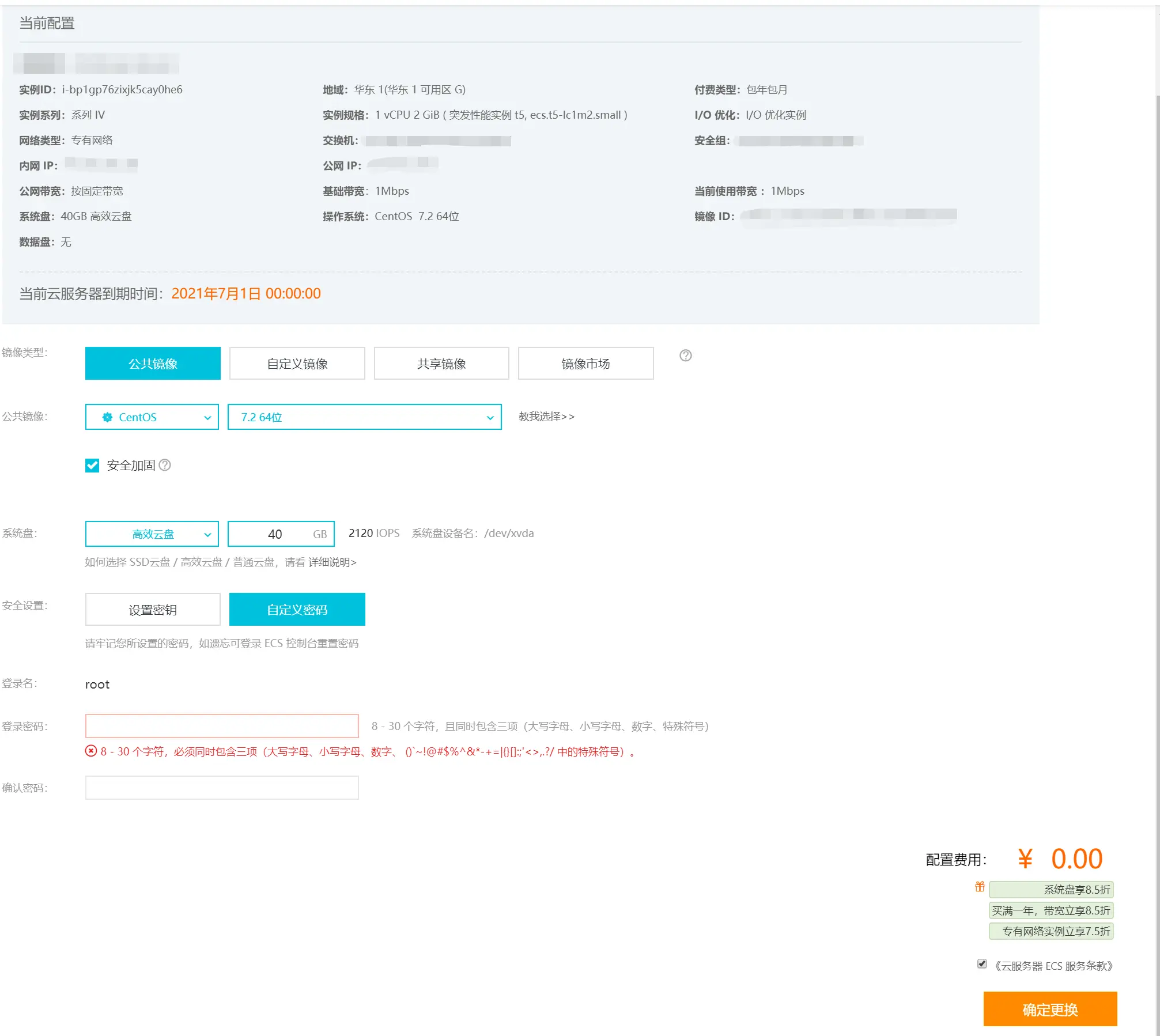
Task: Open the 教我选择>> link
Action: click(x=546, y=417)
